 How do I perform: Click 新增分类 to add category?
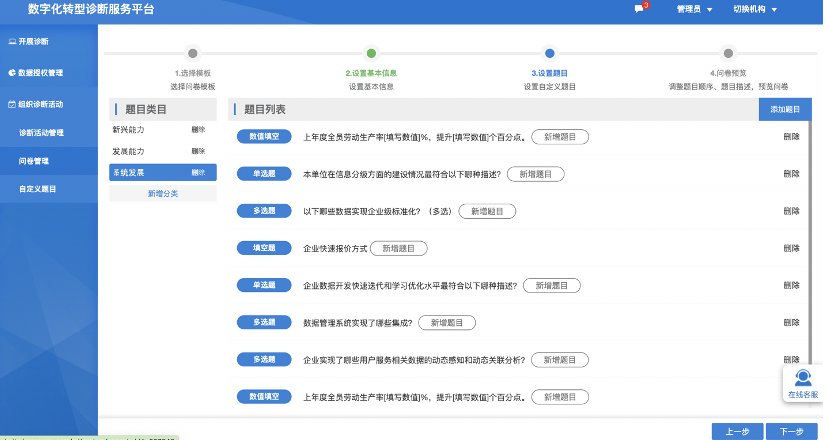pyautogui.click(x=163, y=193)
